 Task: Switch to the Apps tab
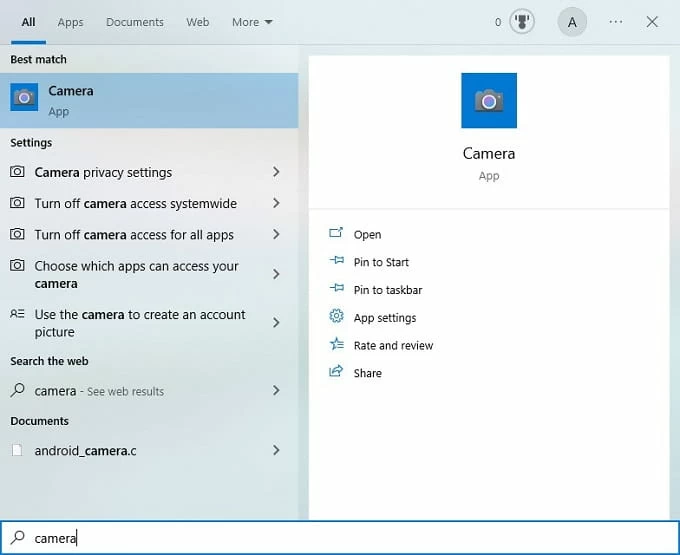(x=70, y=22)
